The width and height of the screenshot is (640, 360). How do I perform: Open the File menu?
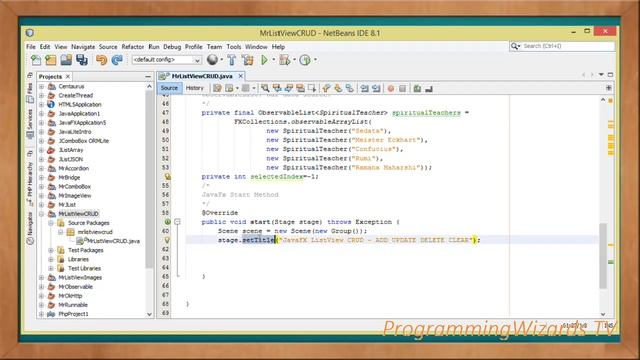pyautogui.click(x=31, y=47)
